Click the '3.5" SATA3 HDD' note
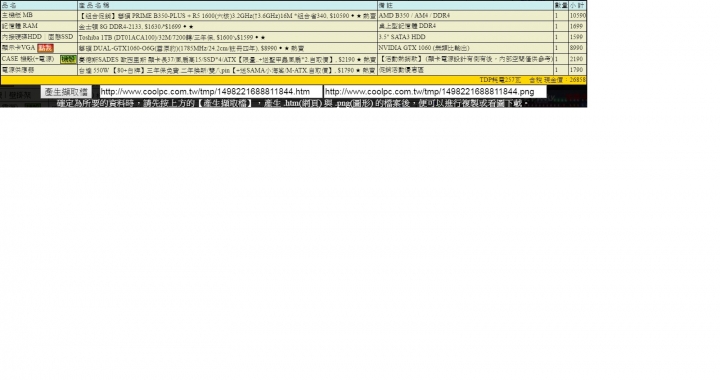This screenshot has height=380, width=720. pos(402,37)
